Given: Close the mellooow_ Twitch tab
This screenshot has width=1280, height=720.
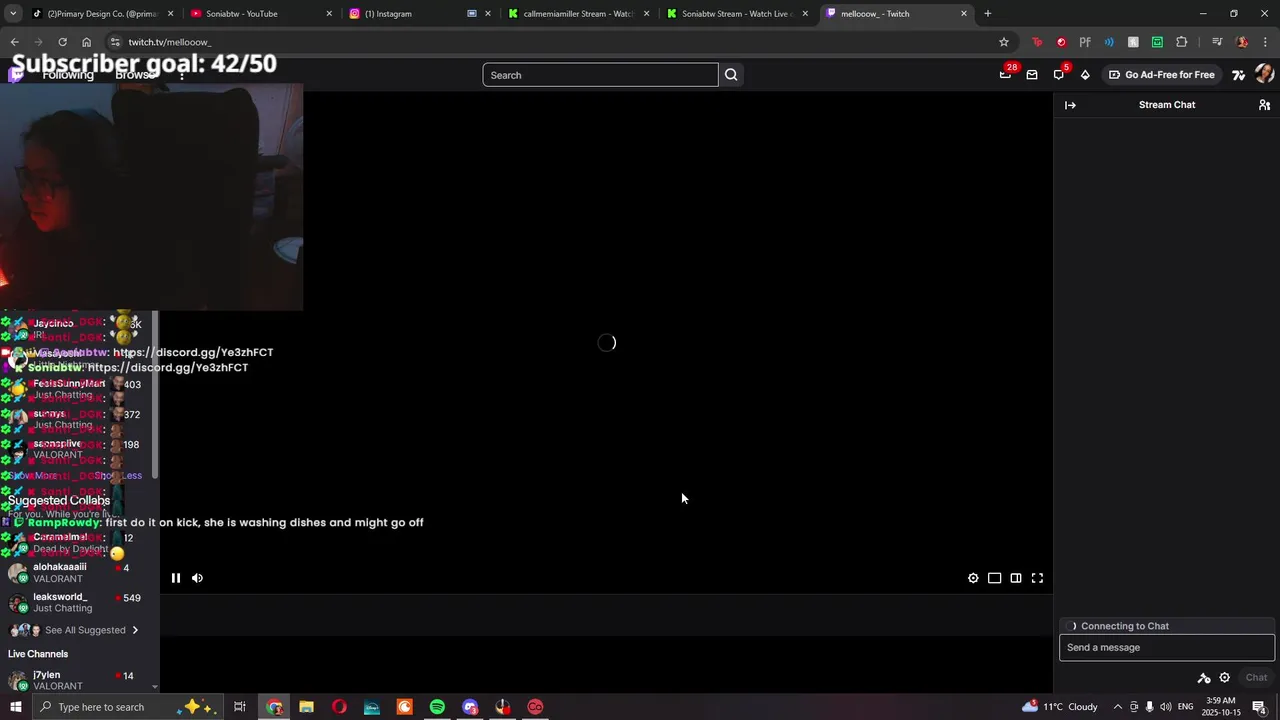Looking at the screenshot, I should tap(964, 14).
